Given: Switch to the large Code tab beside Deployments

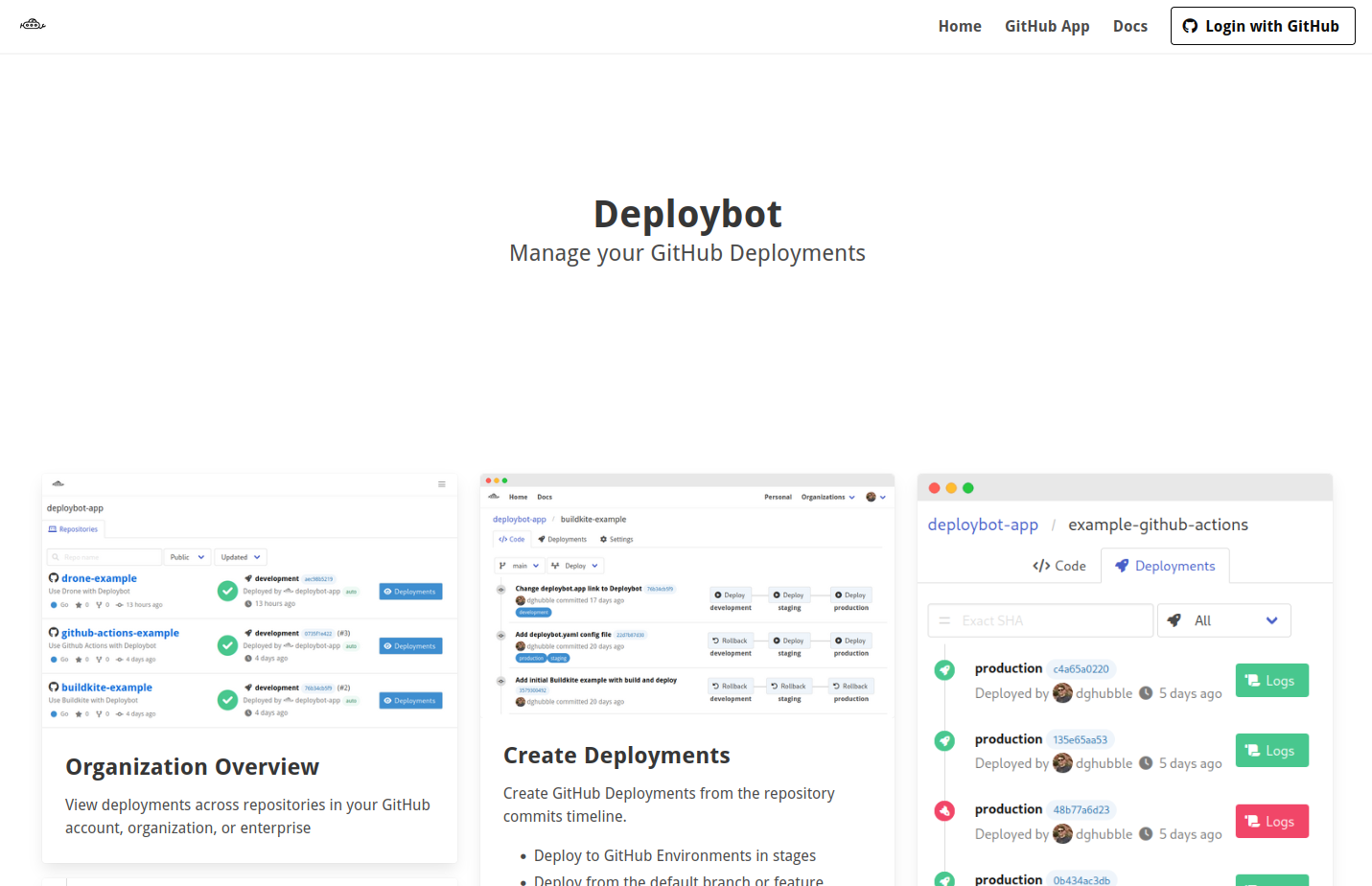Looking at the screenshot, I should click(x=1059, y=566).
